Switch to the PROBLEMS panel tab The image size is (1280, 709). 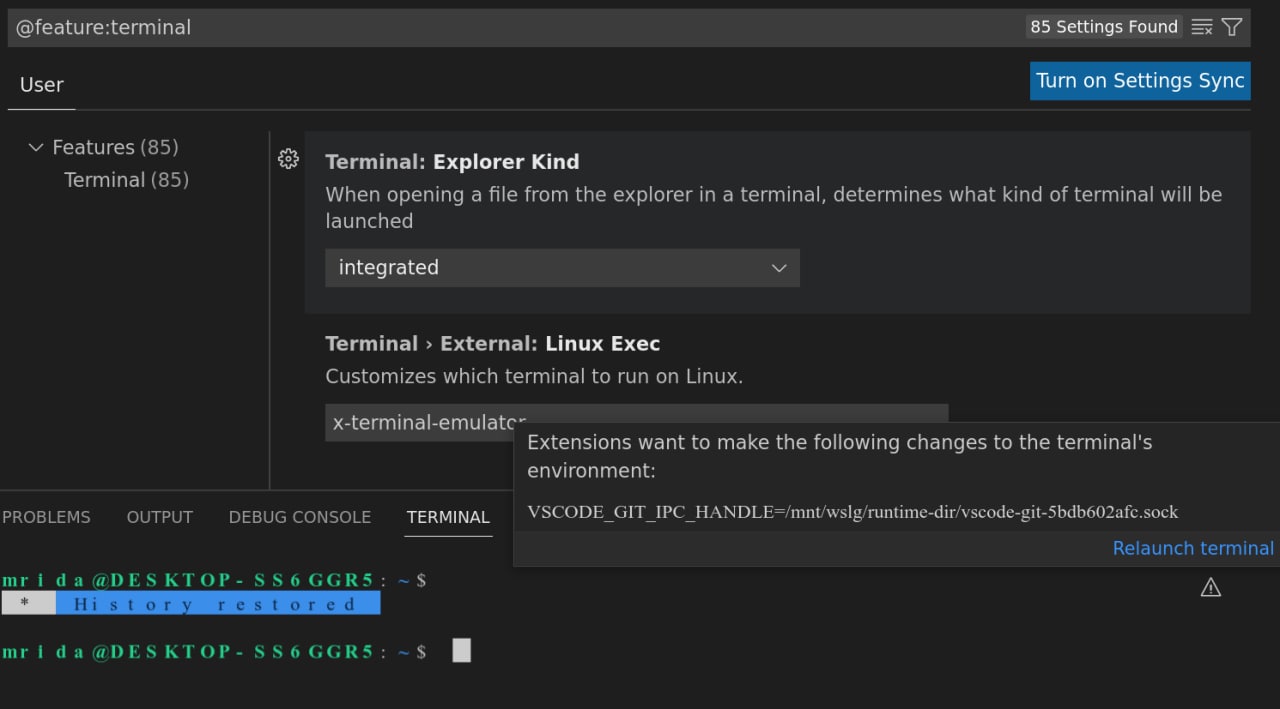[46, 517]
